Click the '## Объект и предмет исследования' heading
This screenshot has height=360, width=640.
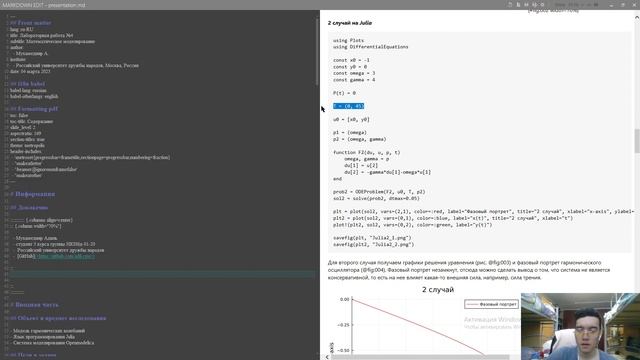click(58, 318)
